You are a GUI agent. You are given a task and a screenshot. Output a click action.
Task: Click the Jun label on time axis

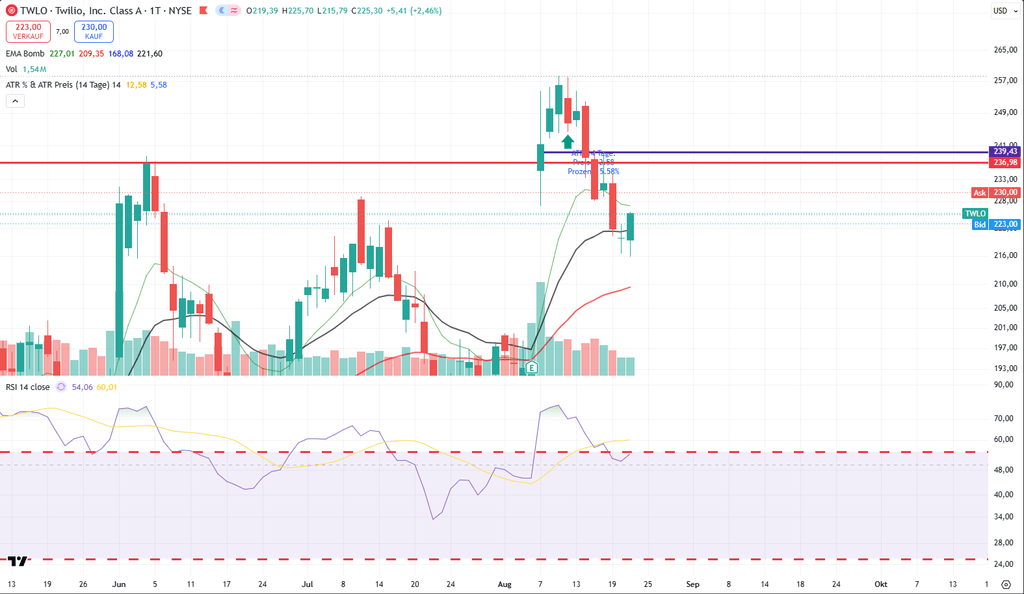(119, 584)
